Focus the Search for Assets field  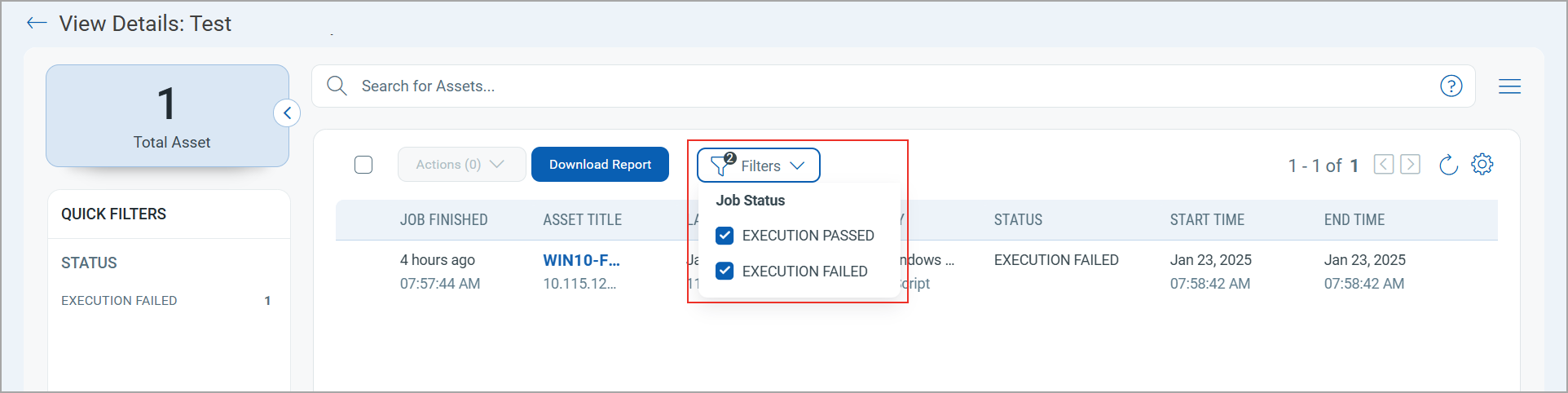tap(892, 86)
